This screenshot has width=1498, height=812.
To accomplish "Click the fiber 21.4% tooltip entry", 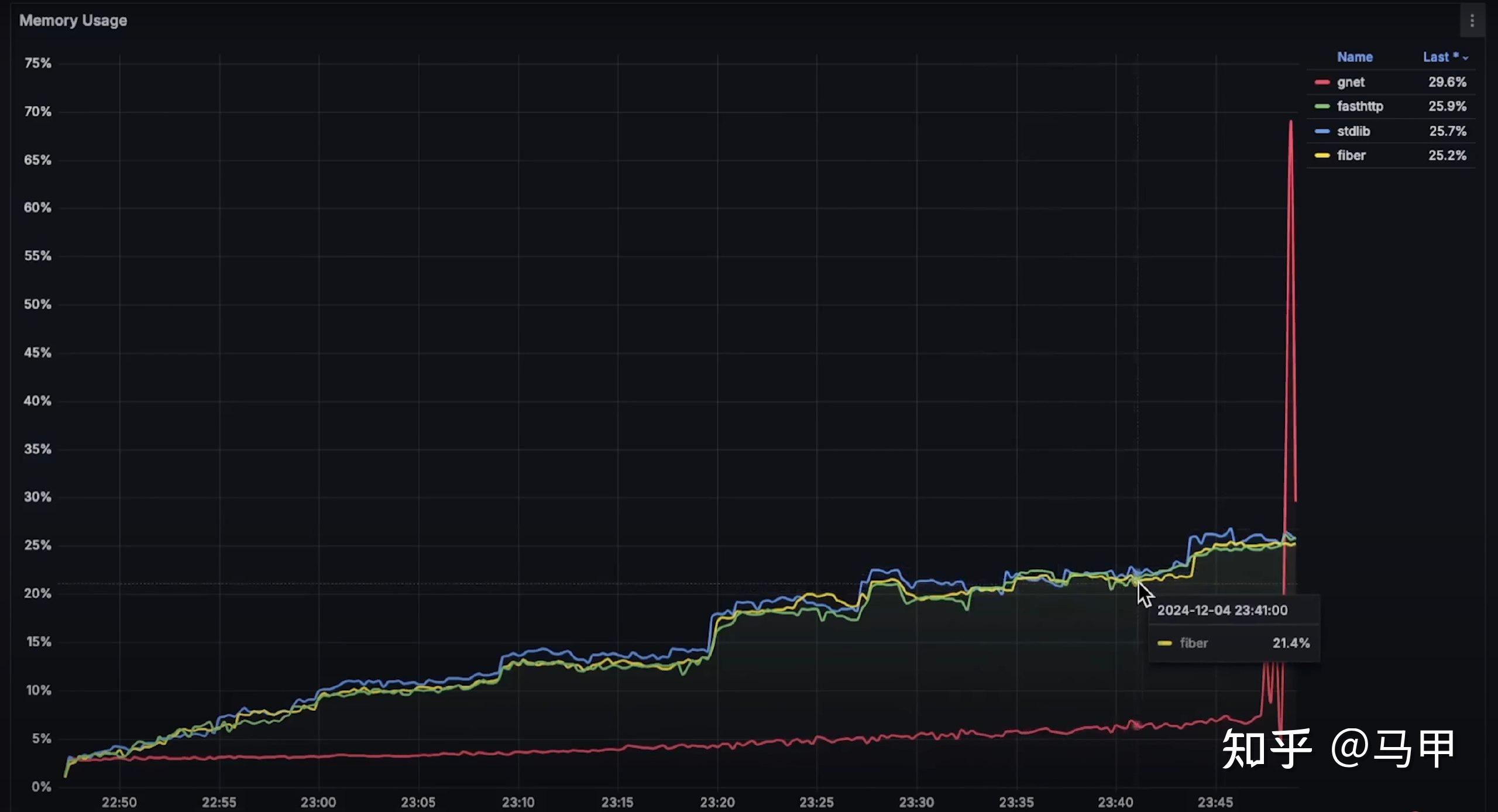I will [x=1233, y=644].
